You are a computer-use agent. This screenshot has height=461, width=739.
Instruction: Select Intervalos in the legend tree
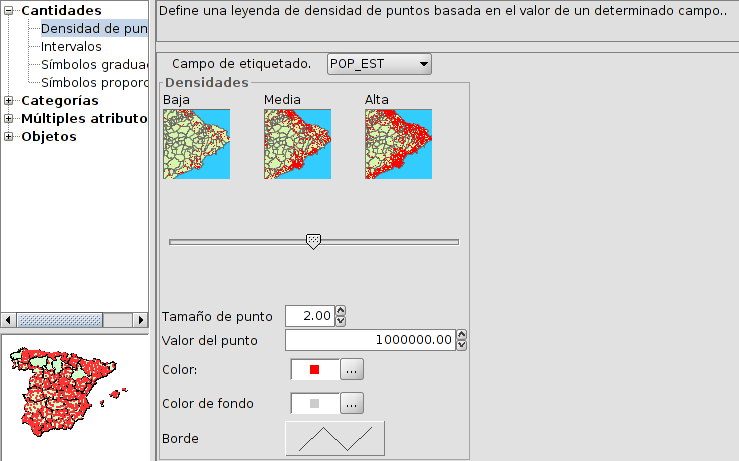(71, 47)
